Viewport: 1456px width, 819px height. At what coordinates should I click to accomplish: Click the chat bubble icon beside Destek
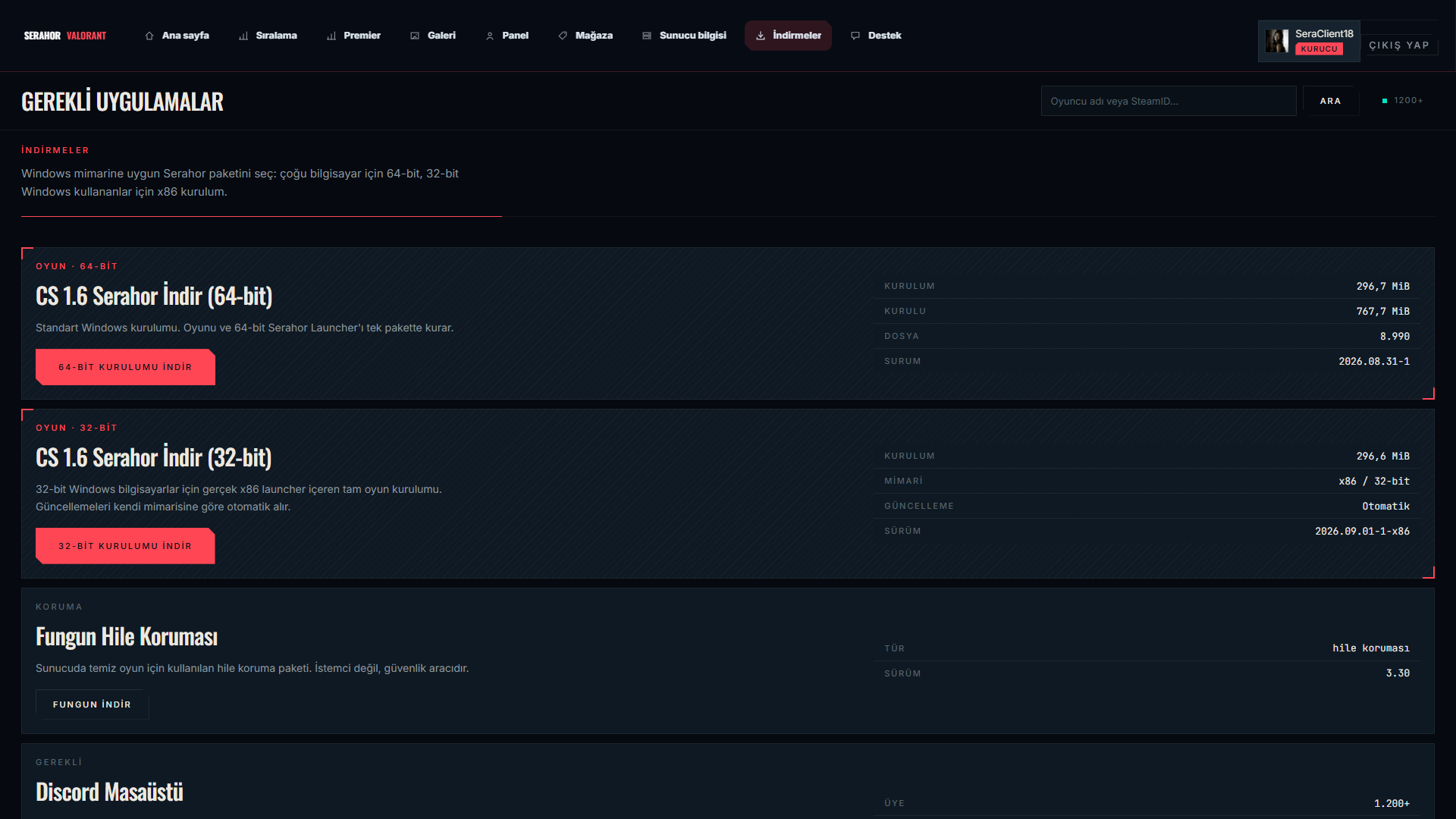[855, 36]
